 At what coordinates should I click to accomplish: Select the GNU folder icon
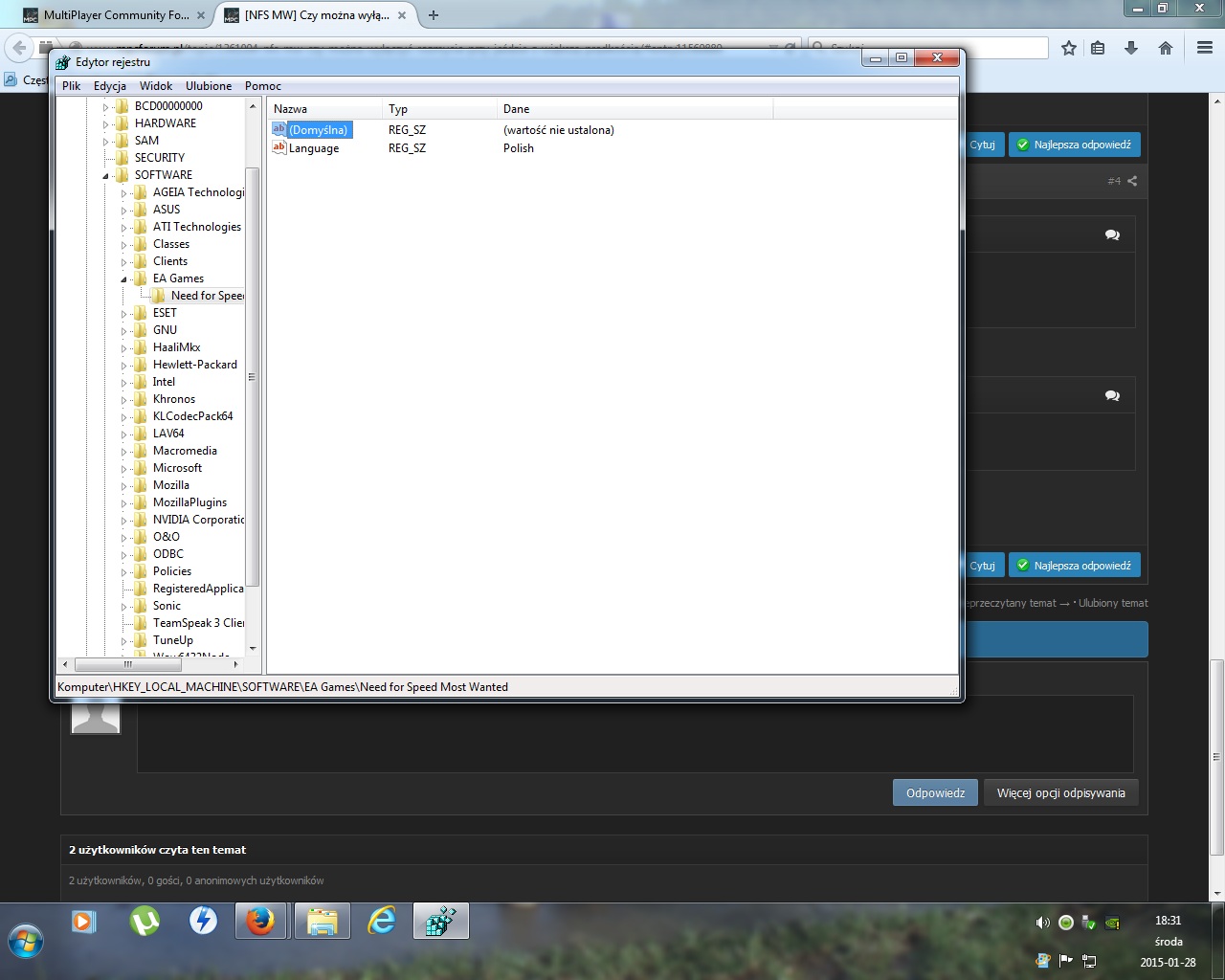pos(140,330)
